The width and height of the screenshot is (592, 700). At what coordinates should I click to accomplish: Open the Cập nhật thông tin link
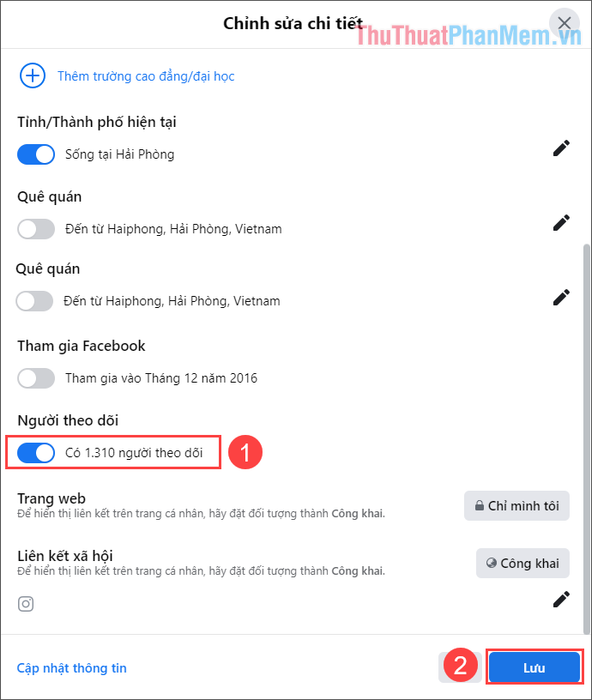72,668
